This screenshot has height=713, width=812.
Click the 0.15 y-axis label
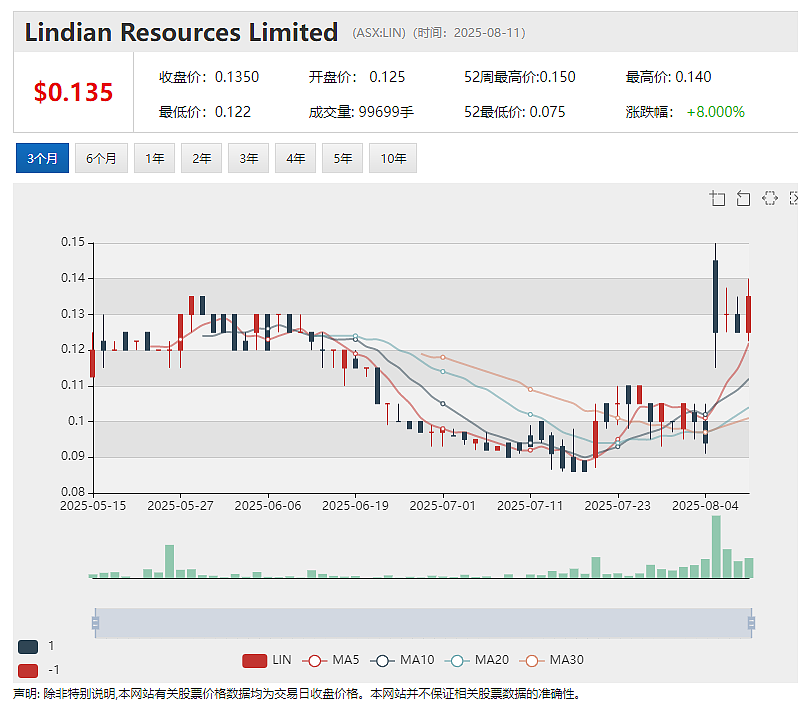click(x=73, y=242)
